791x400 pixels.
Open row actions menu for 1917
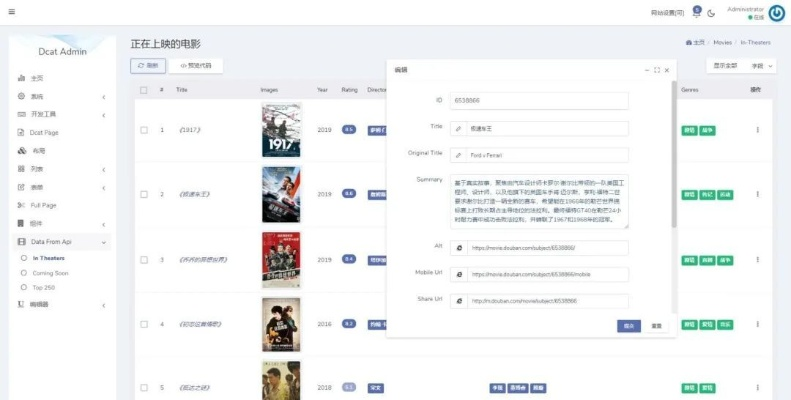tap(757, 130)
